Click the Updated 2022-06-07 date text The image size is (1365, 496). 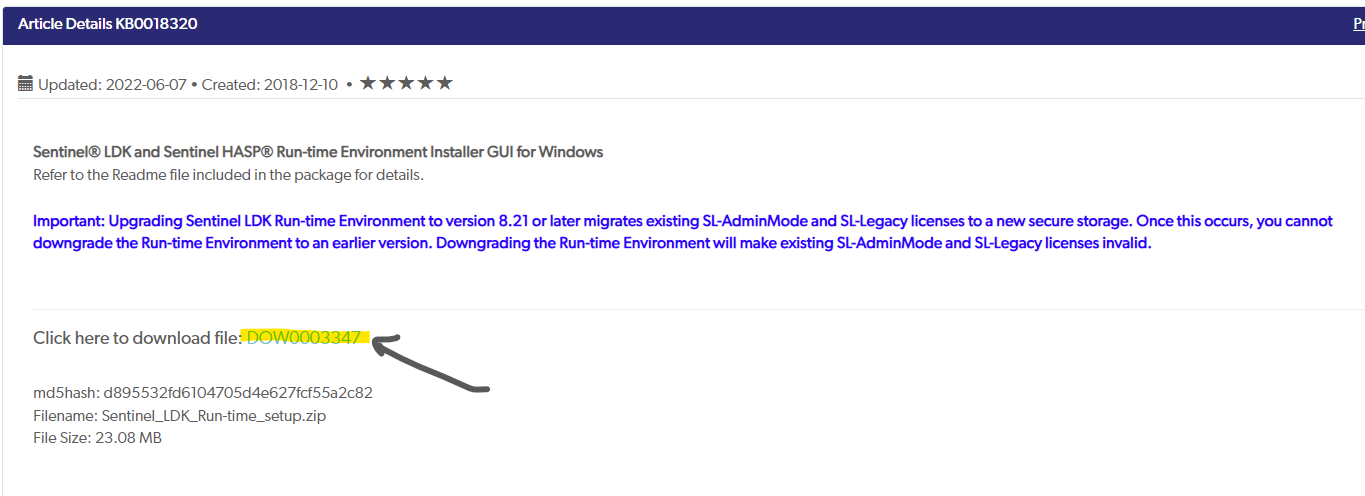(112, 85)
